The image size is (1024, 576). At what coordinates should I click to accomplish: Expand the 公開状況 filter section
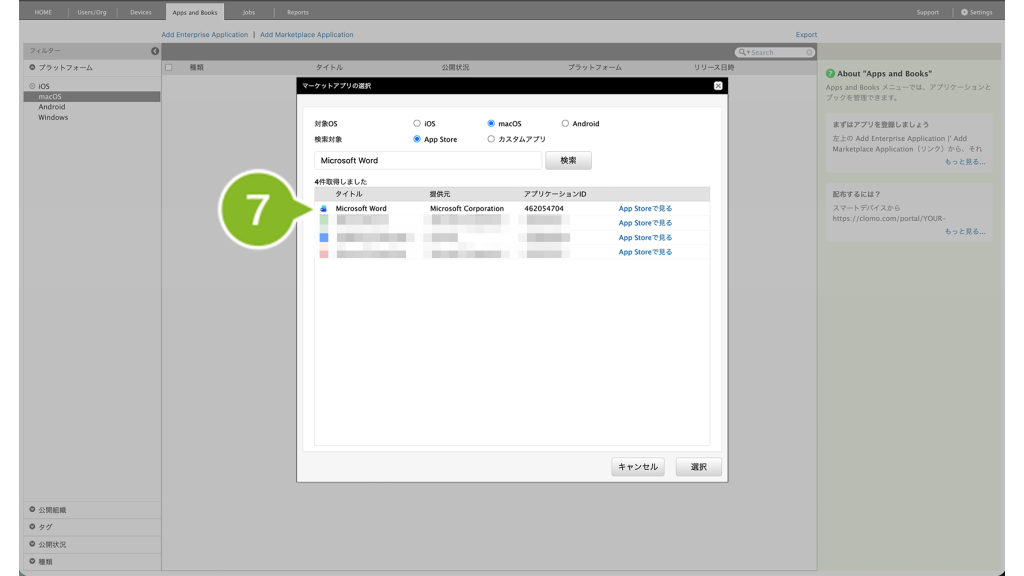[x=32, y=544]
